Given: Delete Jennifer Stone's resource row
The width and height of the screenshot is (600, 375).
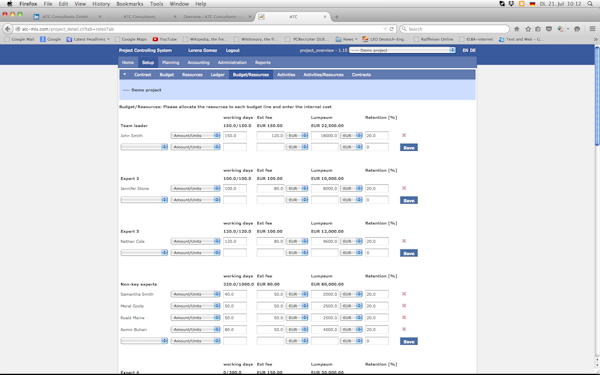Looking at the screenshot, I should click(404, 188).
